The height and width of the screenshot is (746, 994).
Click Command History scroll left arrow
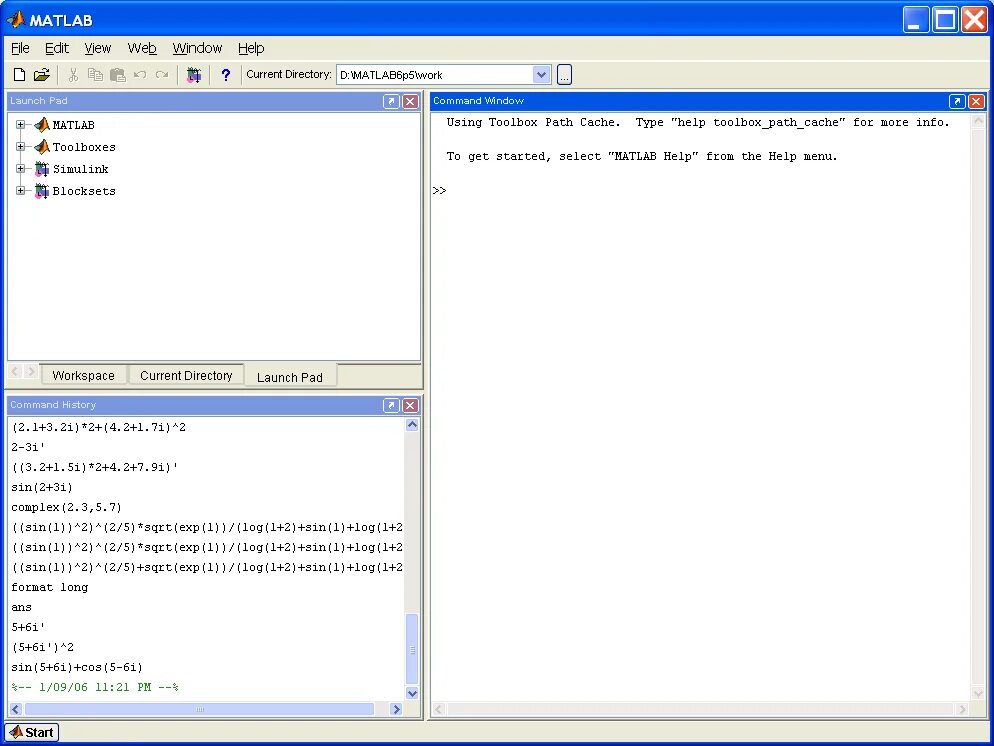coord(16,709)
